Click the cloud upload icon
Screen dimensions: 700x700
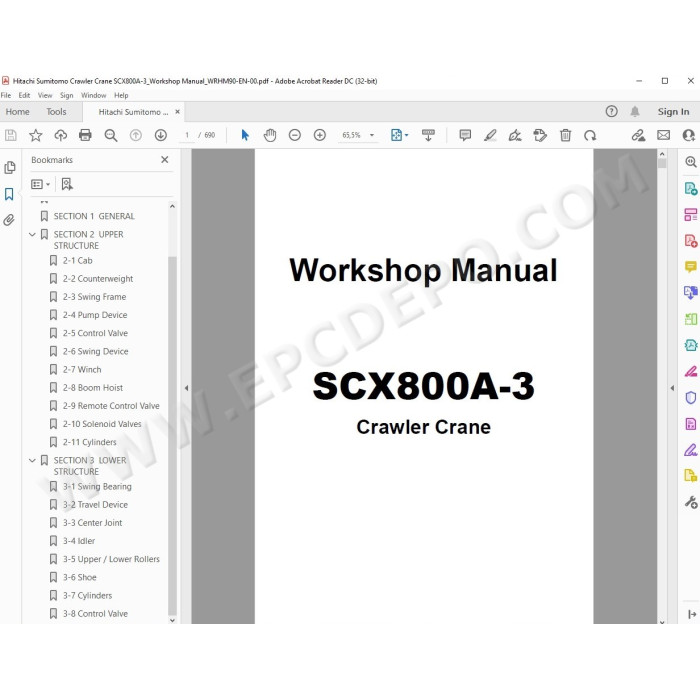(x=61, y=135)
